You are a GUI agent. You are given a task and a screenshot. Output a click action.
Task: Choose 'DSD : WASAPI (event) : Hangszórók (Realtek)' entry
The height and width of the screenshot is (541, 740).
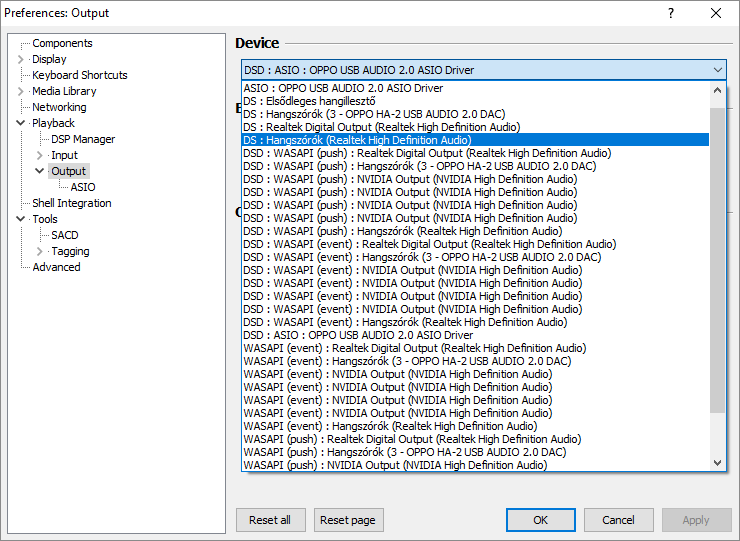[x=475, y=322]
